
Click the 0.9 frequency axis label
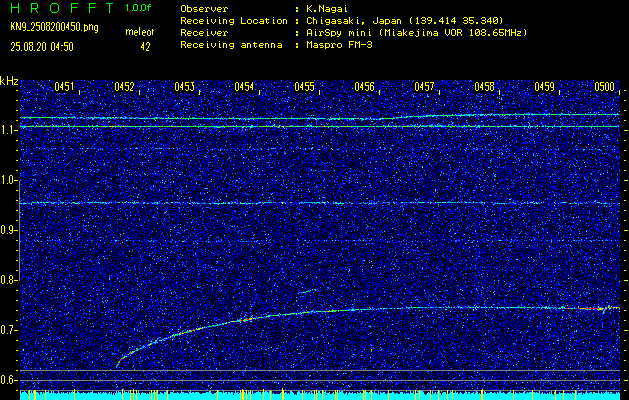click(9, 230)
